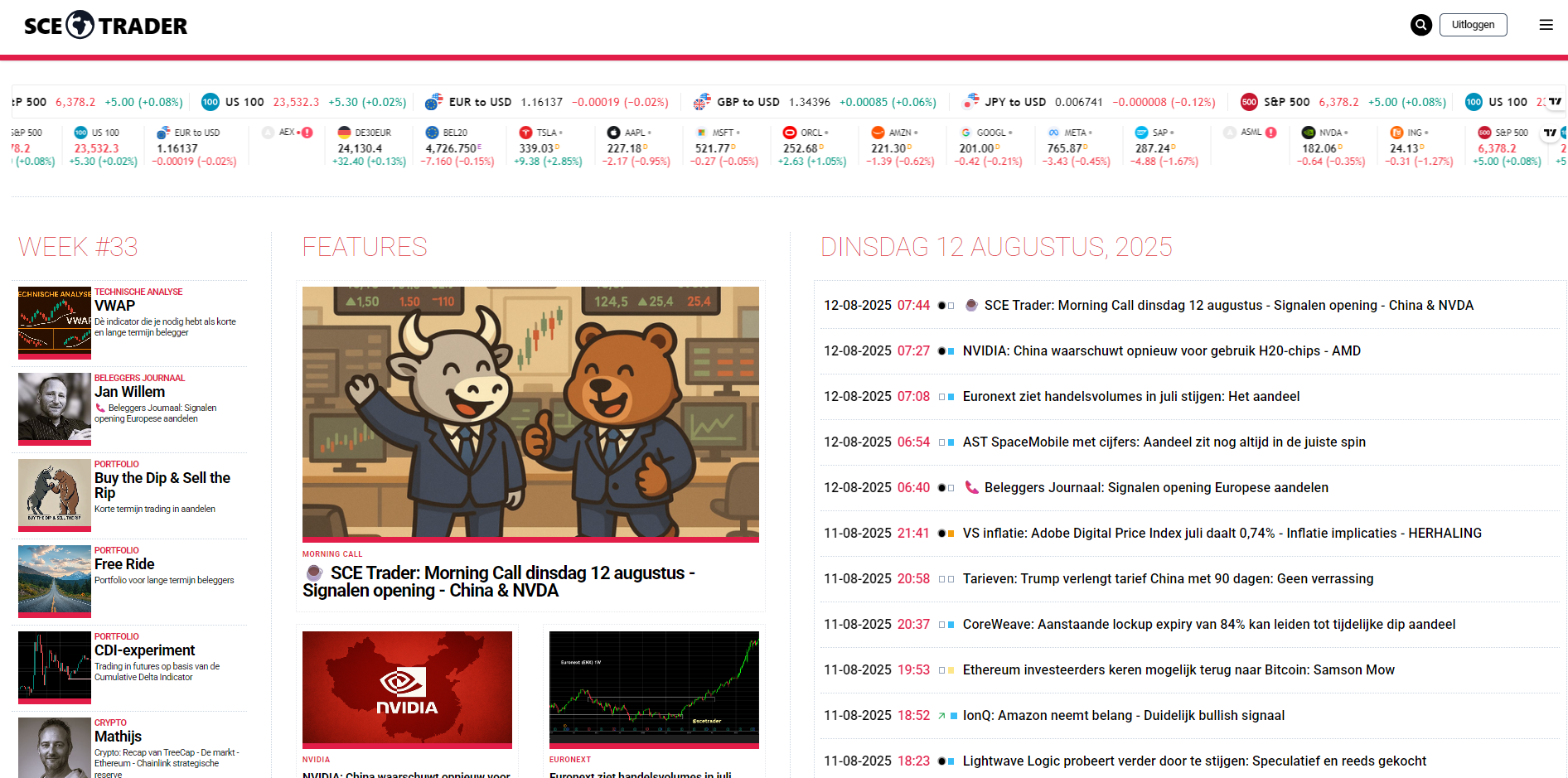Open the Jan Willem portrait thumbnail
Screen dimensions: 1568x778
coord(55,409)
